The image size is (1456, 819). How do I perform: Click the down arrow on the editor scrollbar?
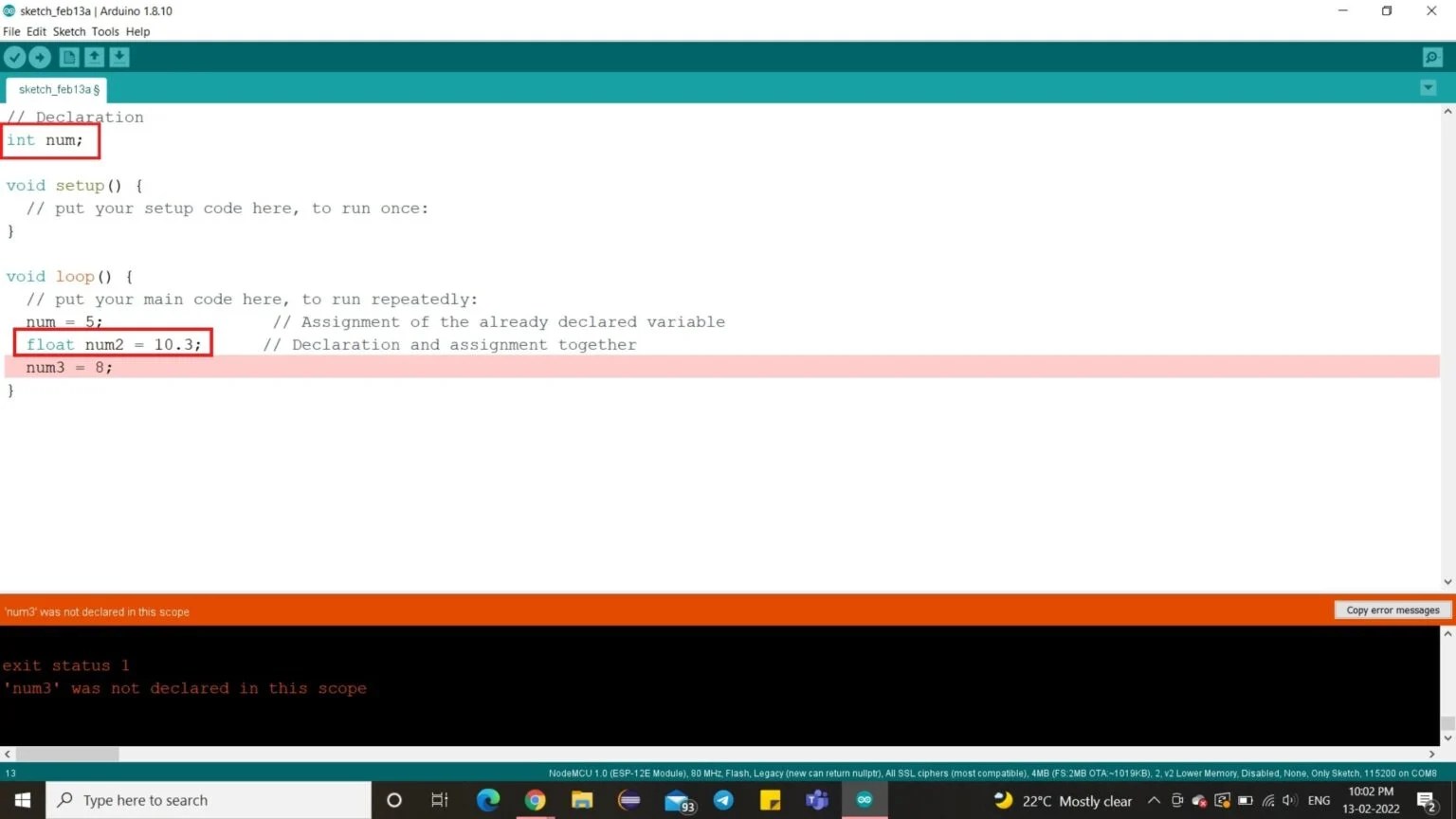[1448, 582]
